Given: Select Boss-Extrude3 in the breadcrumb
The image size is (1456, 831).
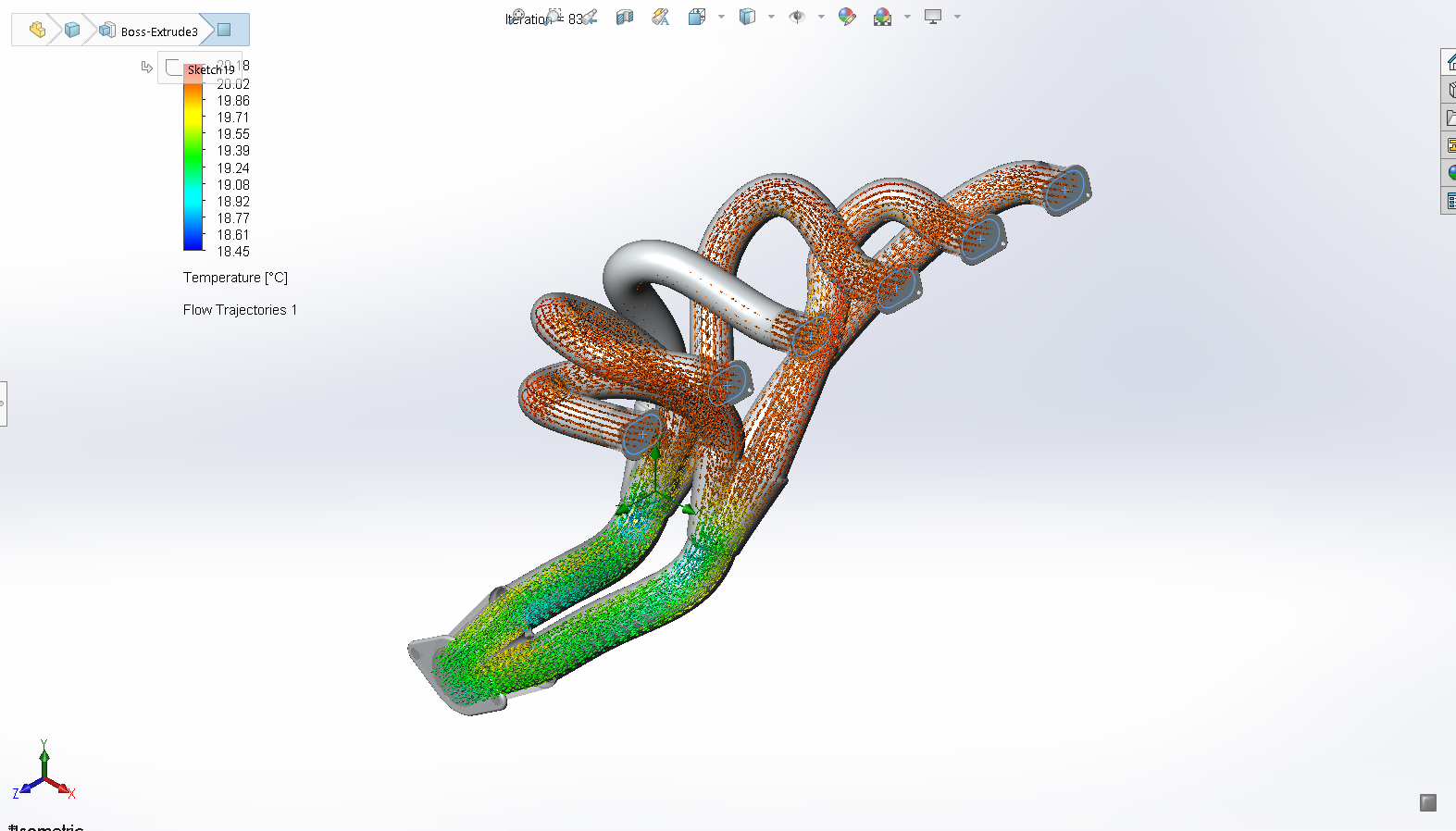Looking at the screenshot, I should (150, 31).
